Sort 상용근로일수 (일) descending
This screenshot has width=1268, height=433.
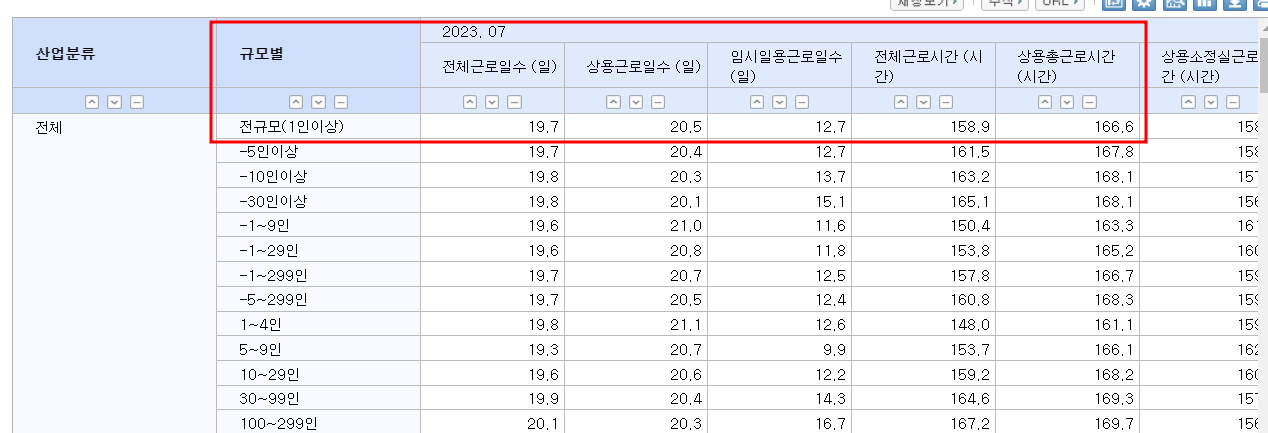tap(636, 101)
